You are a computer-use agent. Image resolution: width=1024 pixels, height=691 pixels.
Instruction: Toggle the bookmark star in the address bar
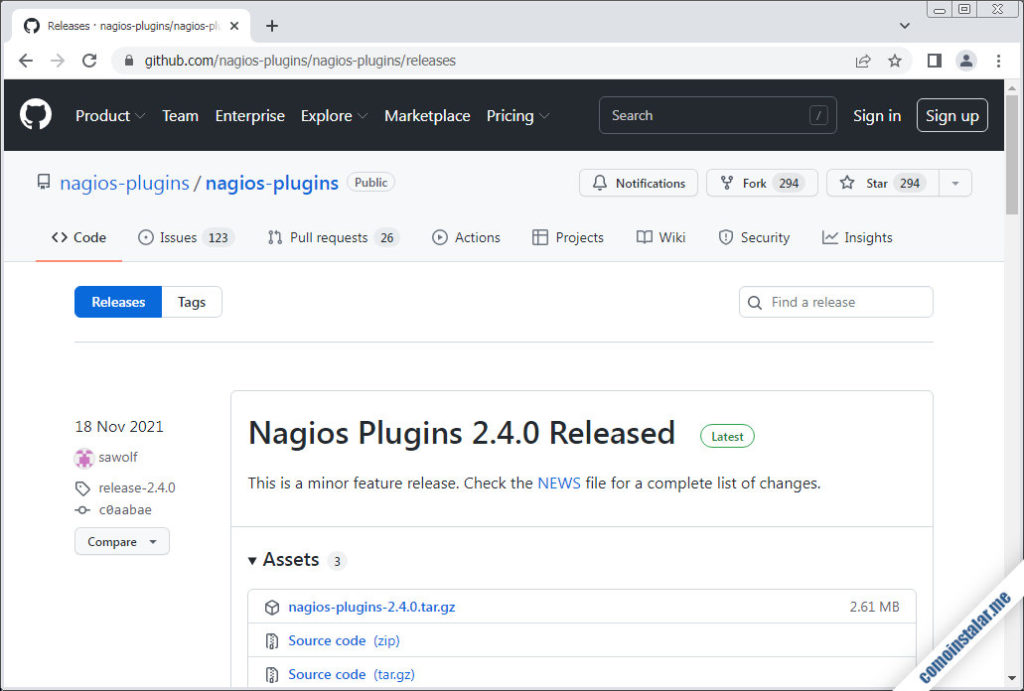point(895,60)
